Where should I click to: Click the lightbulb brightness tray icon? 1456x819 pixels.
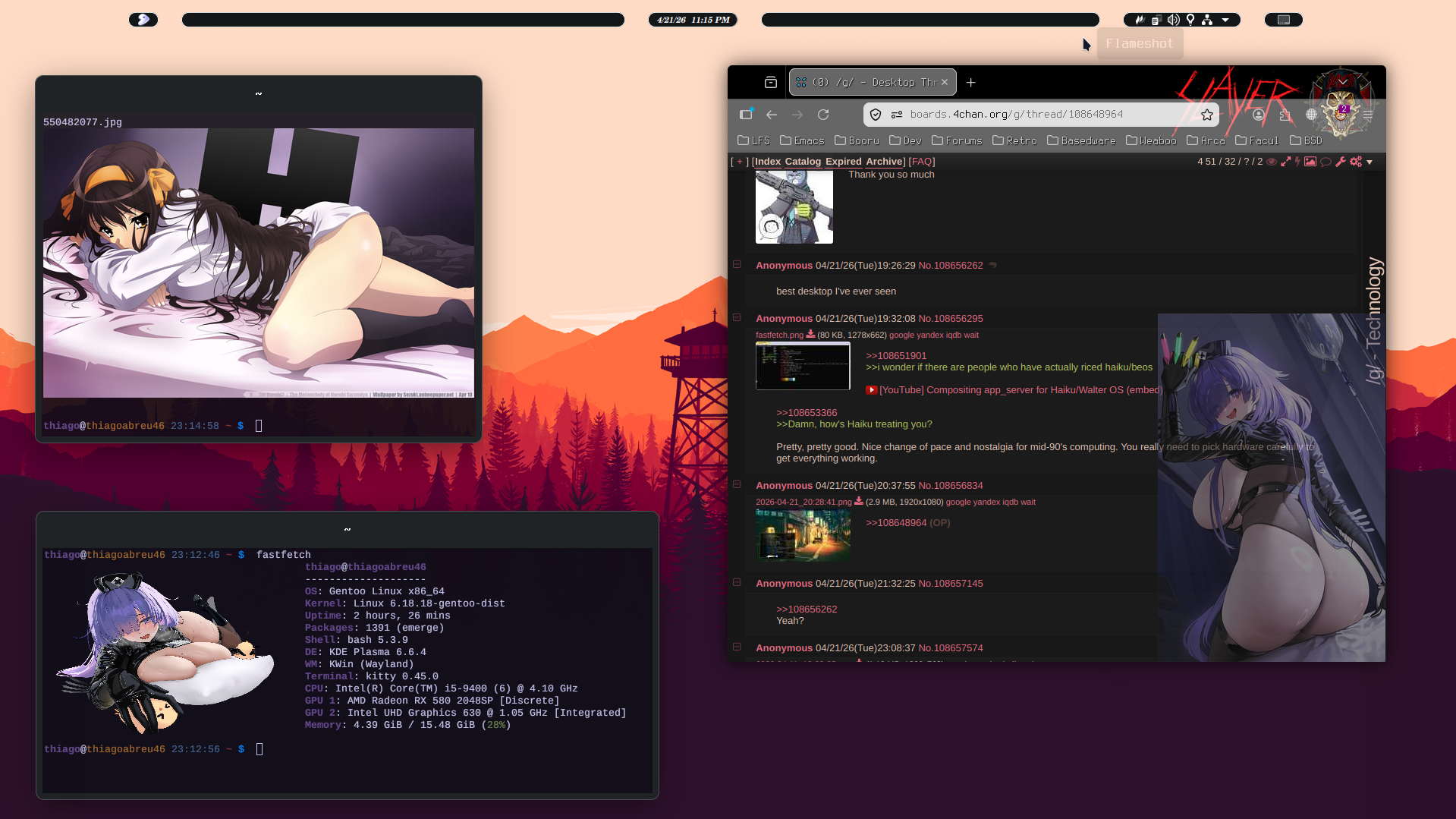1190,20
